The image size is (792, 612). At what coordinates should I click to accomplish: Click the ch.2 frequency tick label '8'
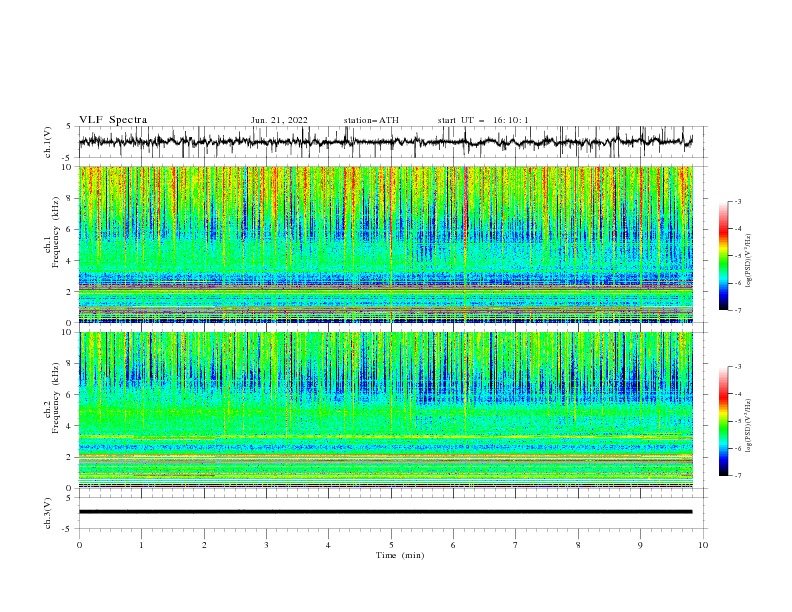[71, 364]
